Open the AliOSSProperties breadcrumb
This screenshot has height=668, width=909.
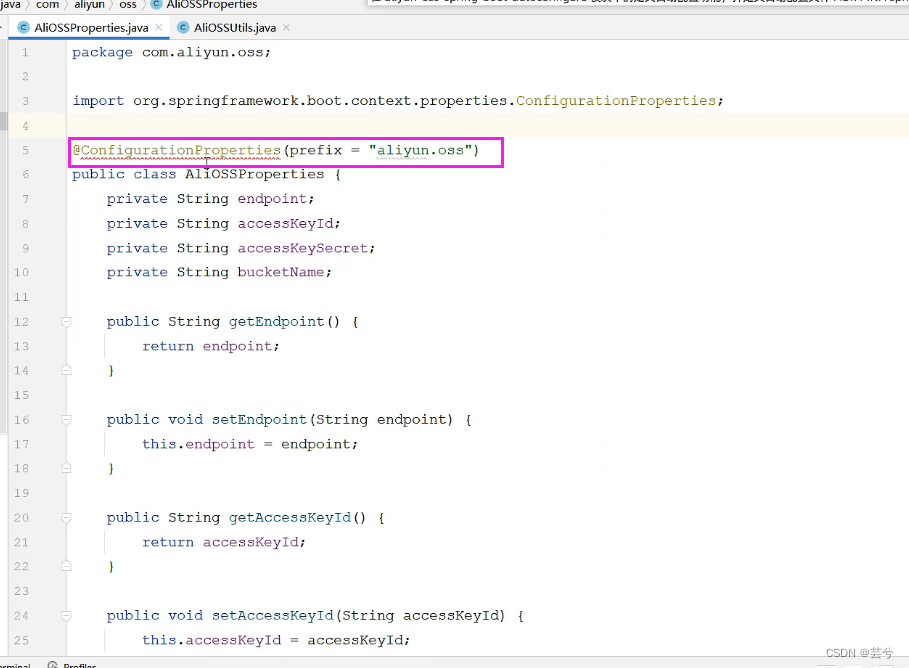pos(212,5)
